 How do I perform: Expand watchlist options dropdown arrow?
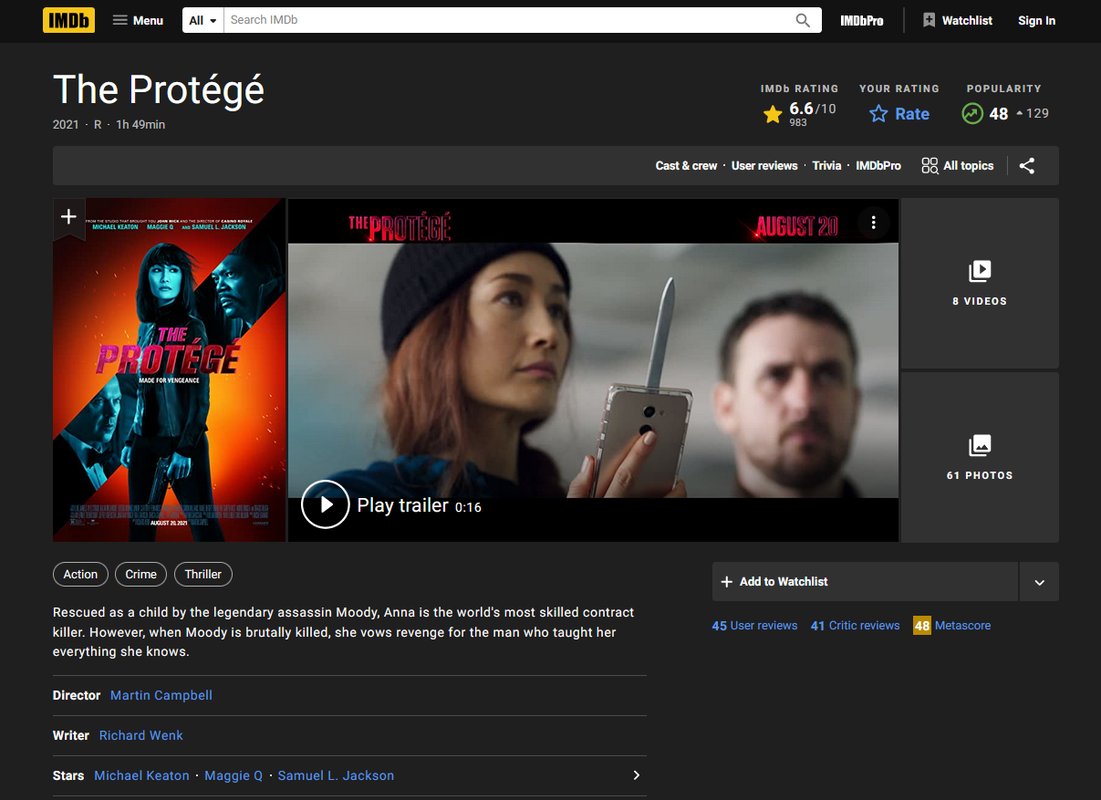click(1039, 582)
